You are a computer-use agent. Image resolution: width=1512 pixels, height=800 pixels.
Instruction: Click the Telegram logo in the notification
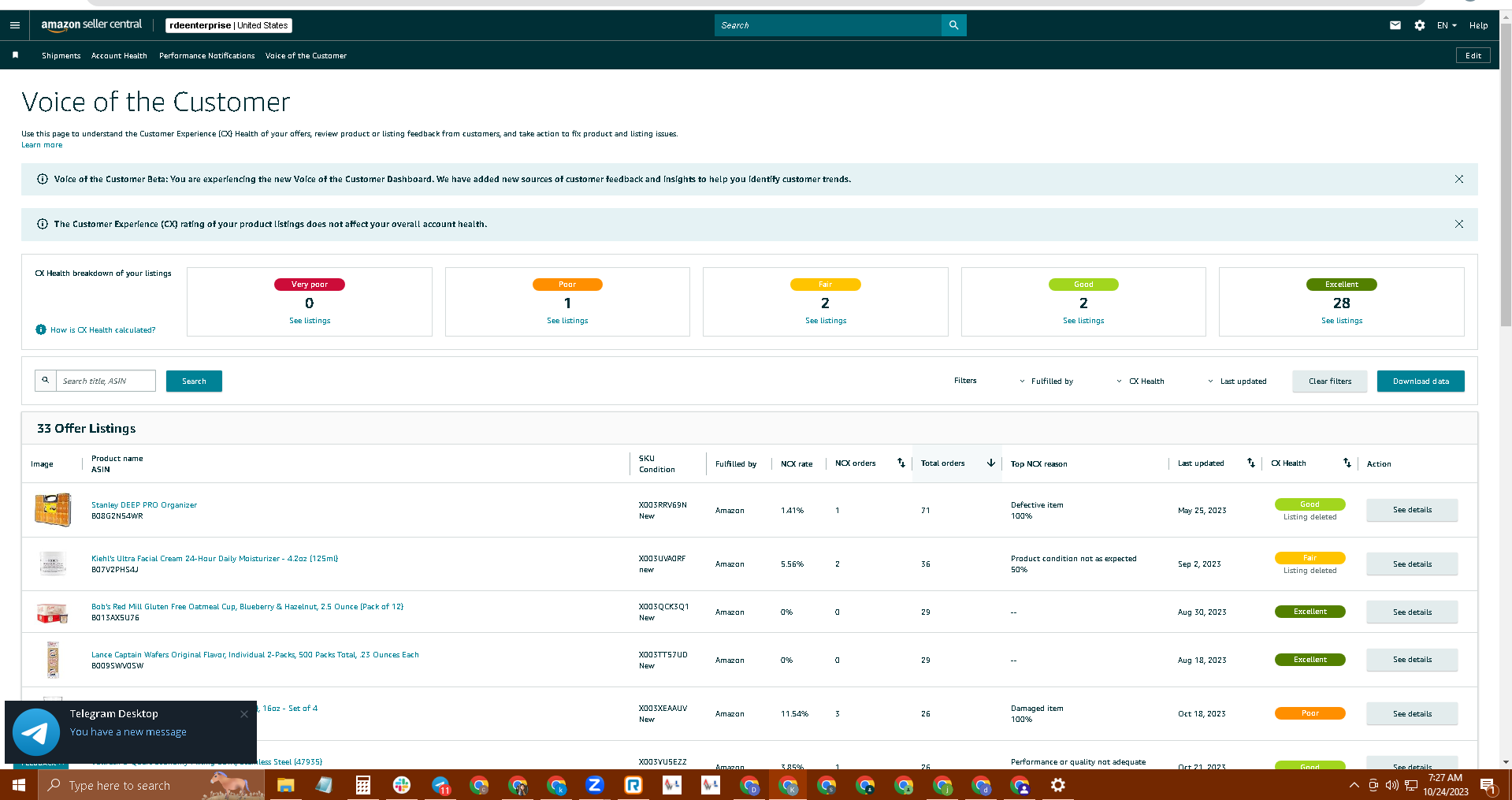pyautogui.click(x=36, y=732)
